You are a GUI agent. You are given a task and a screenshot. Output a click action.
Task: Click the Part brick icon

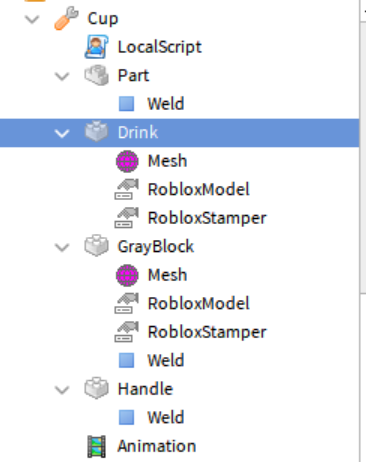tap(96, 75)
